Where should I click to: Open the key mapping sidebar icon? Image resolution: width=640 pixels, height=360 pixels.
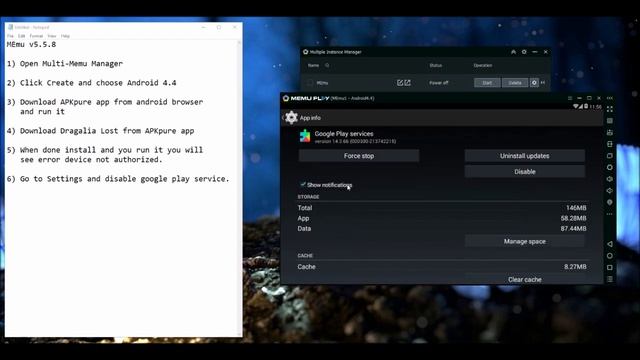(609, 121)
